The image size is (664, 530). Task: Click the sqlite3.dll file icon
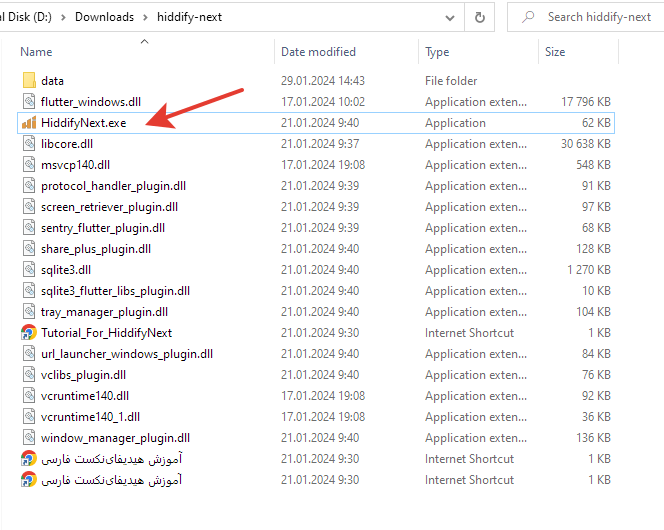tap(29, 270)
